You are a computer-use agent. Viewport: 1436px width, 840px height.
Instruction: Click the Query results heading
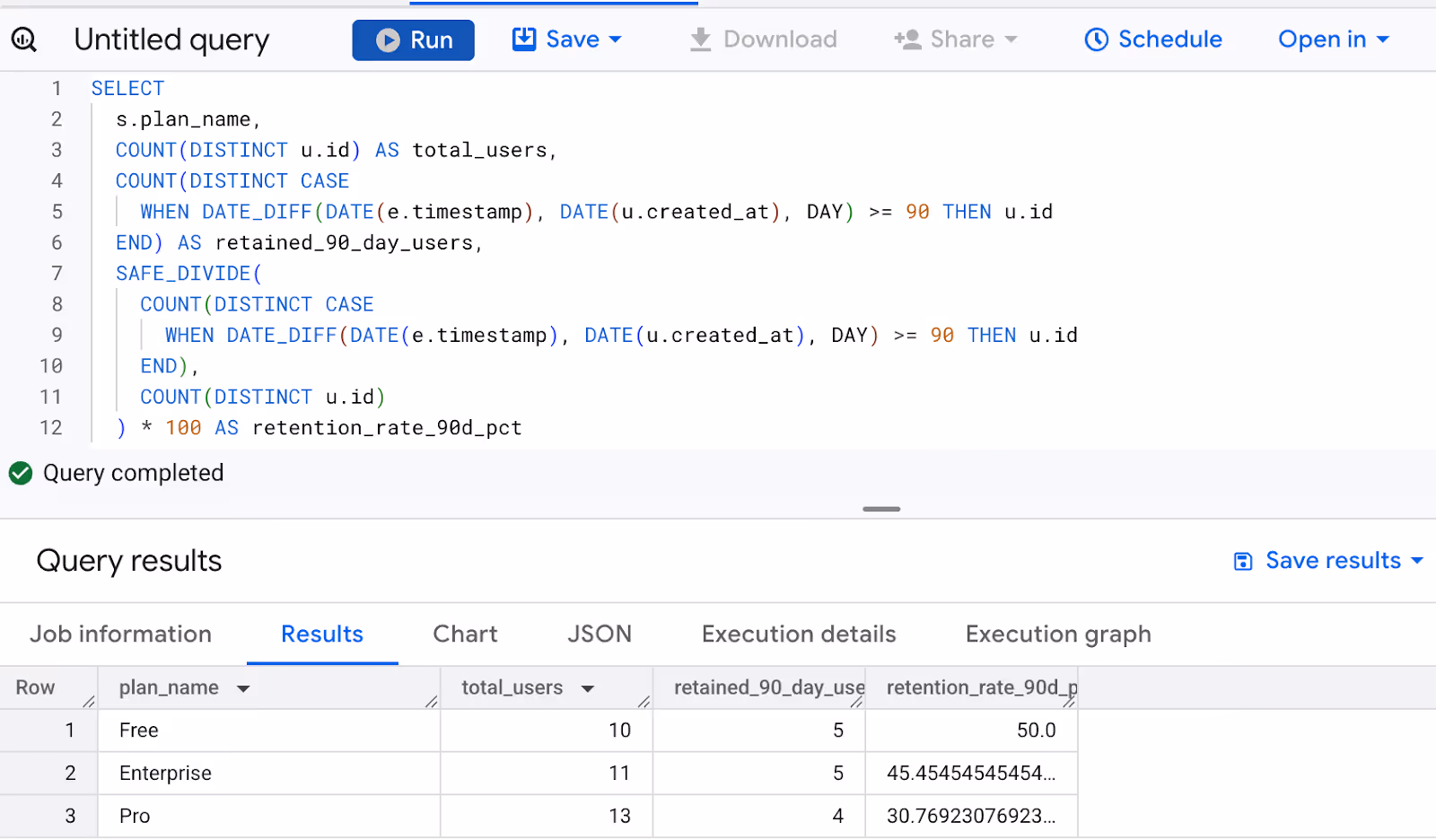[x=129, y=561]
